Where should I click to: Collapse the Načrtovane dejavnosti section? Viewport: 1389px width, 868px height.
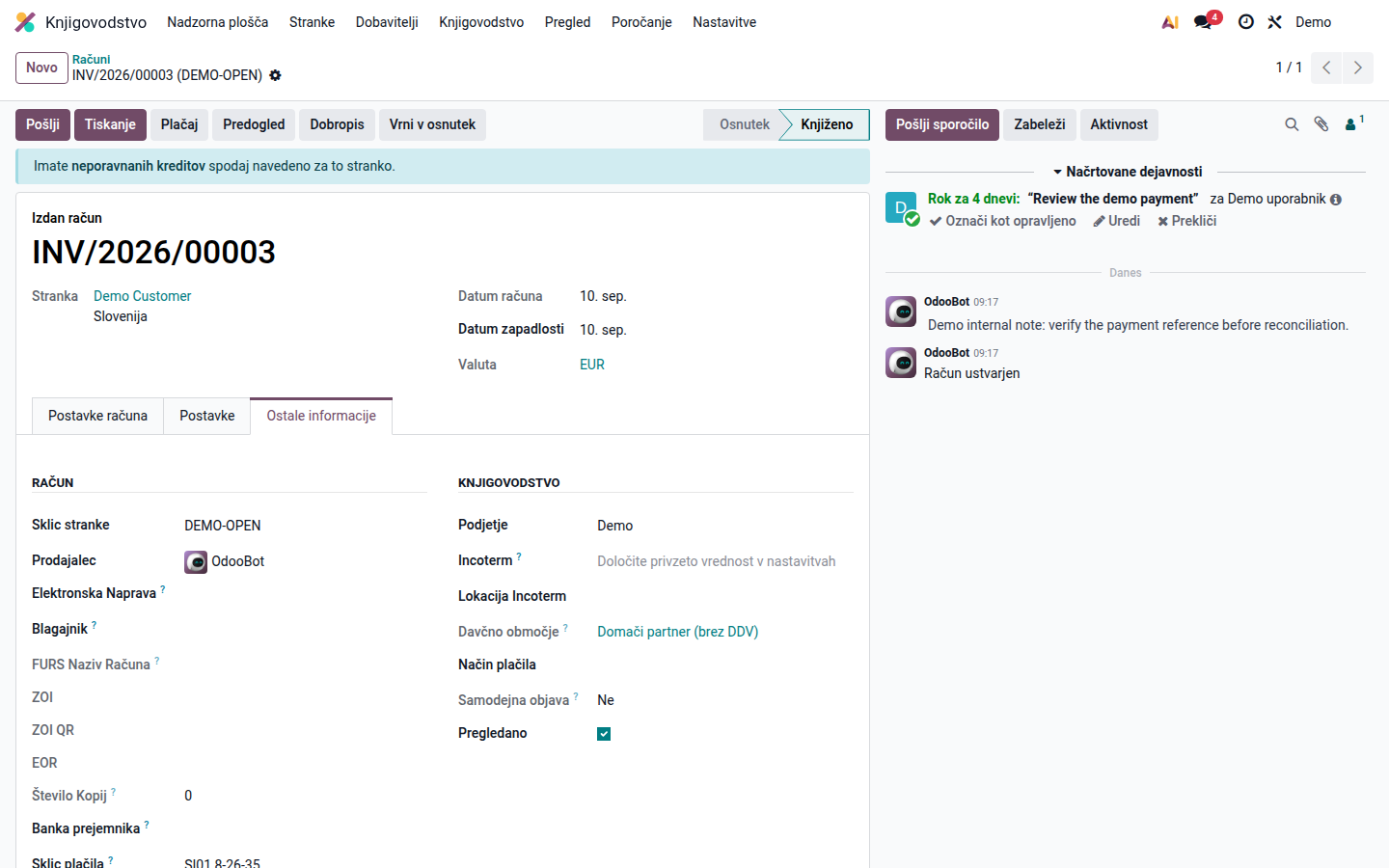click(x=1127, y=172)
